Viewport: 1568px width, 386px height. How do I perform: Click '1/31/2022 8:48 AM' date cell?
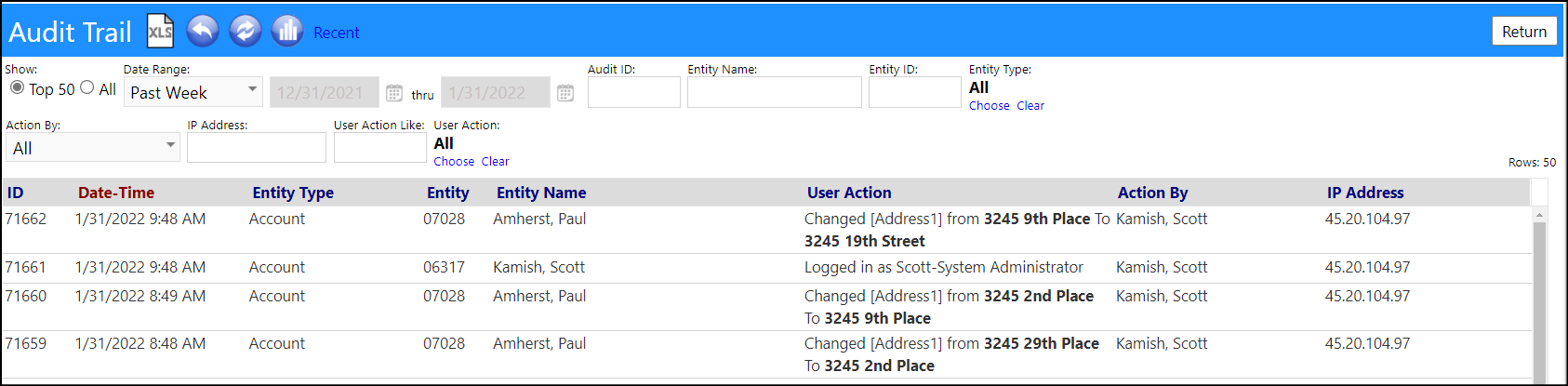[x=140, y=343]
